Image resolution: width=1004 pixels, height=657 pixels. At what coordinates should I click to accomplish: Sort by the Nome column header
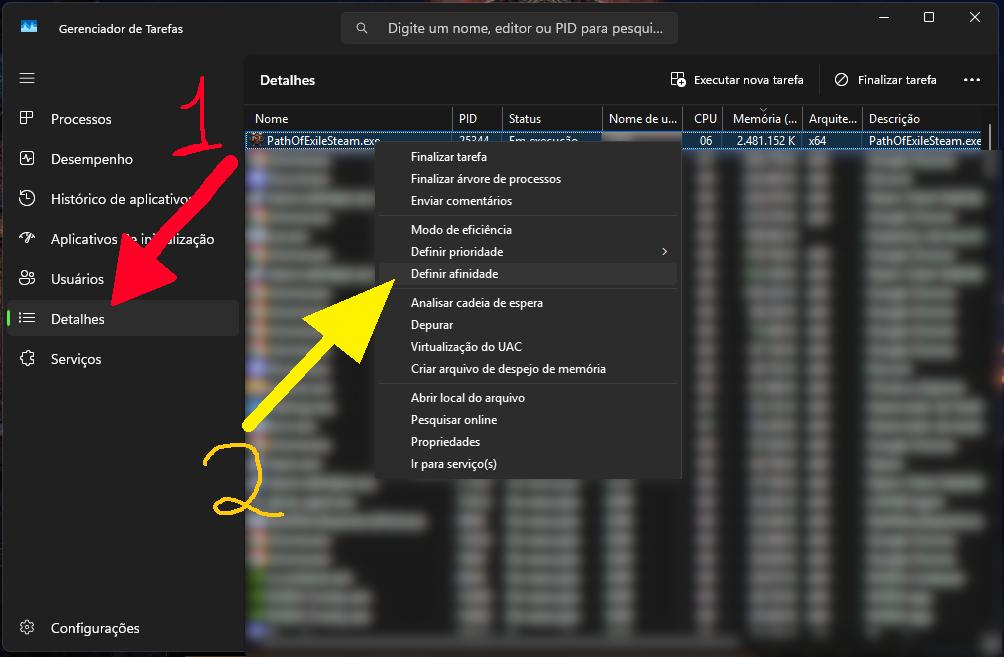pos(348,118)
